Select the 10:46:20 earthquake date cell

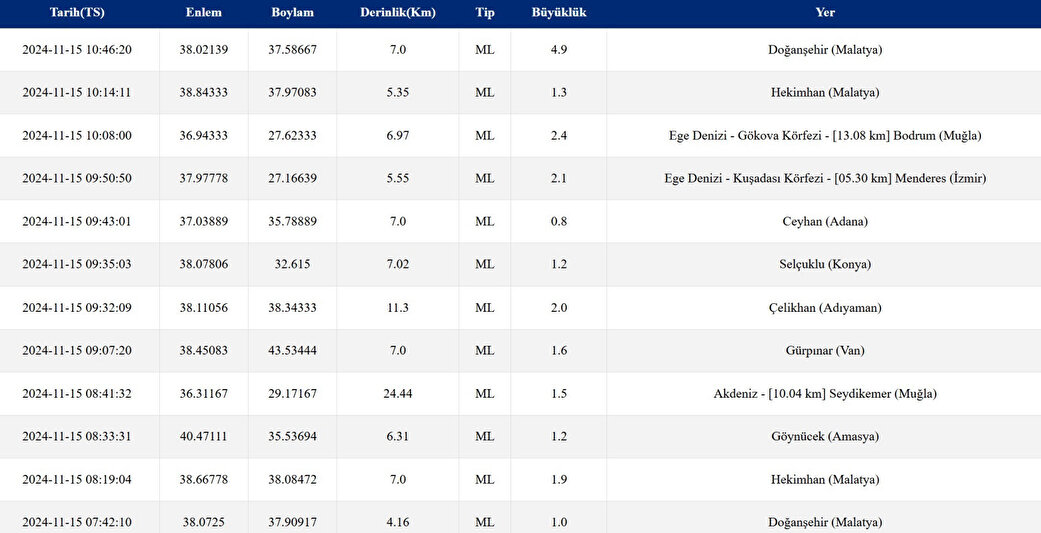77,50
